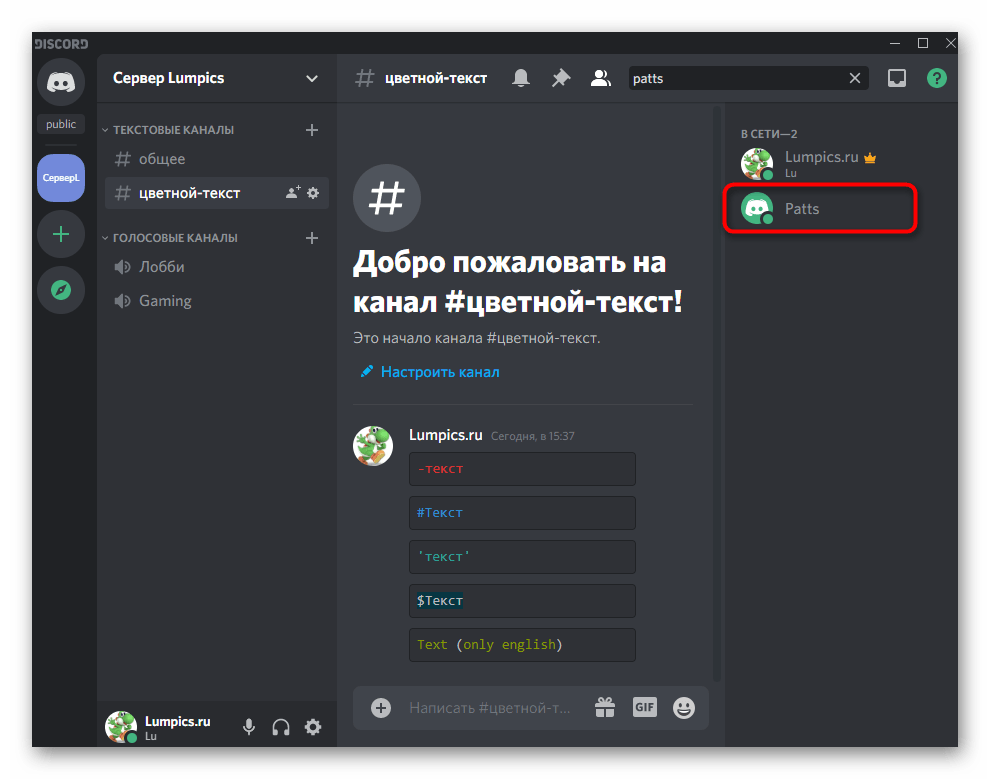Open user settings gear icon
The width and height of the screenshot is (990, 779).
pos(313,727)
